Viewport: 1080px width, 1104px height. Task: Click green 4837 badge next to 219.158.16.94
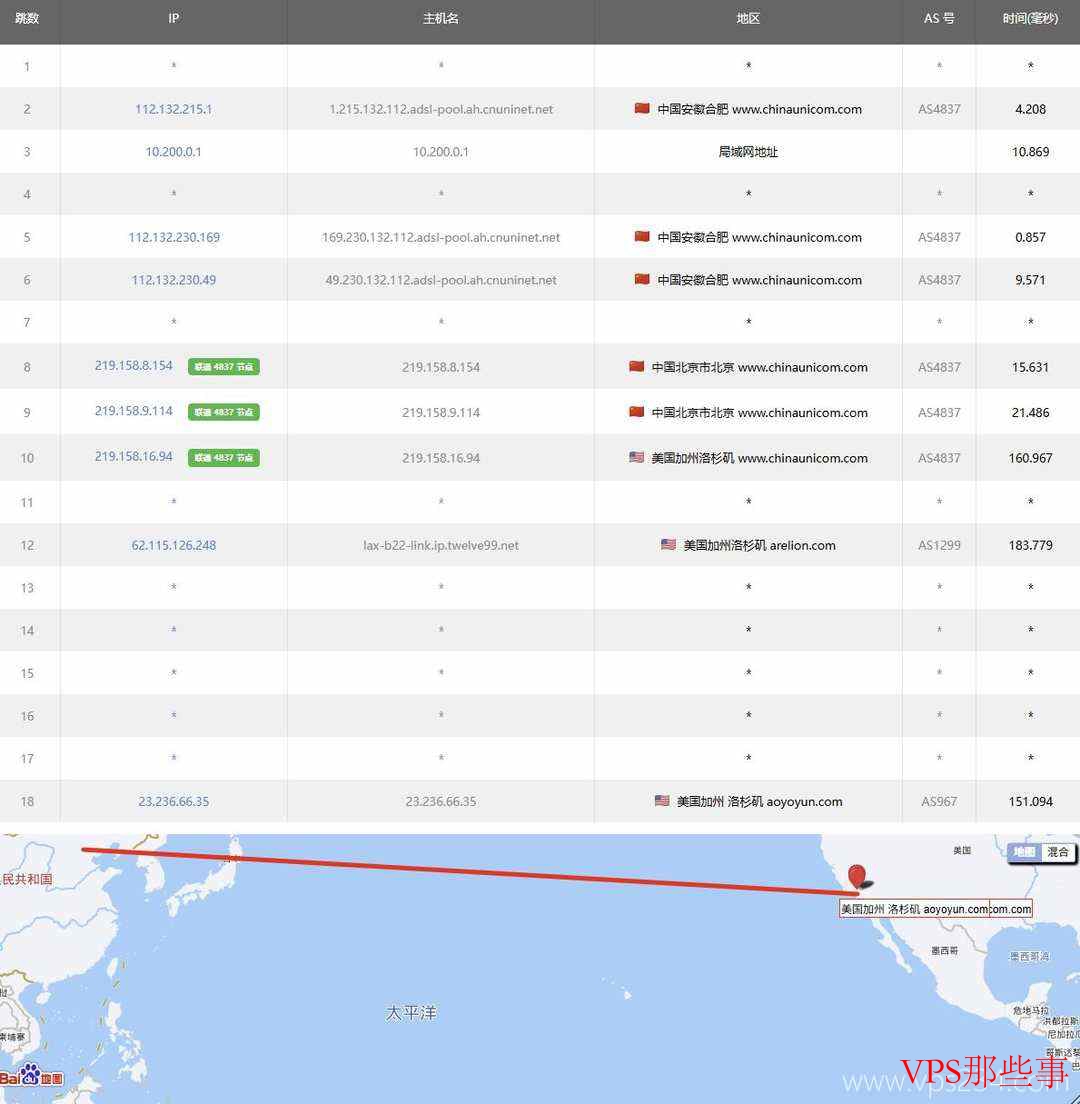click(224, 458)
